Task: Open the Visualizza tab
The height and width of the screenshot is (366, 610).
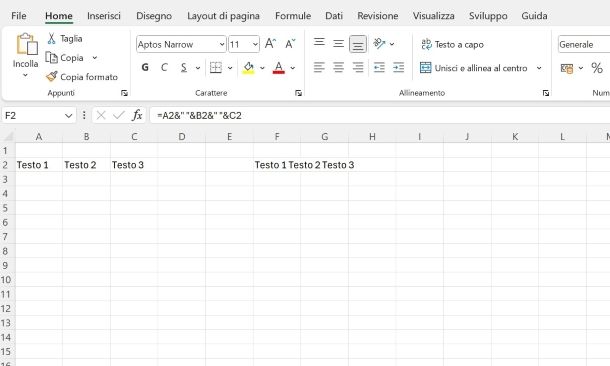Action: coord(433,16)
